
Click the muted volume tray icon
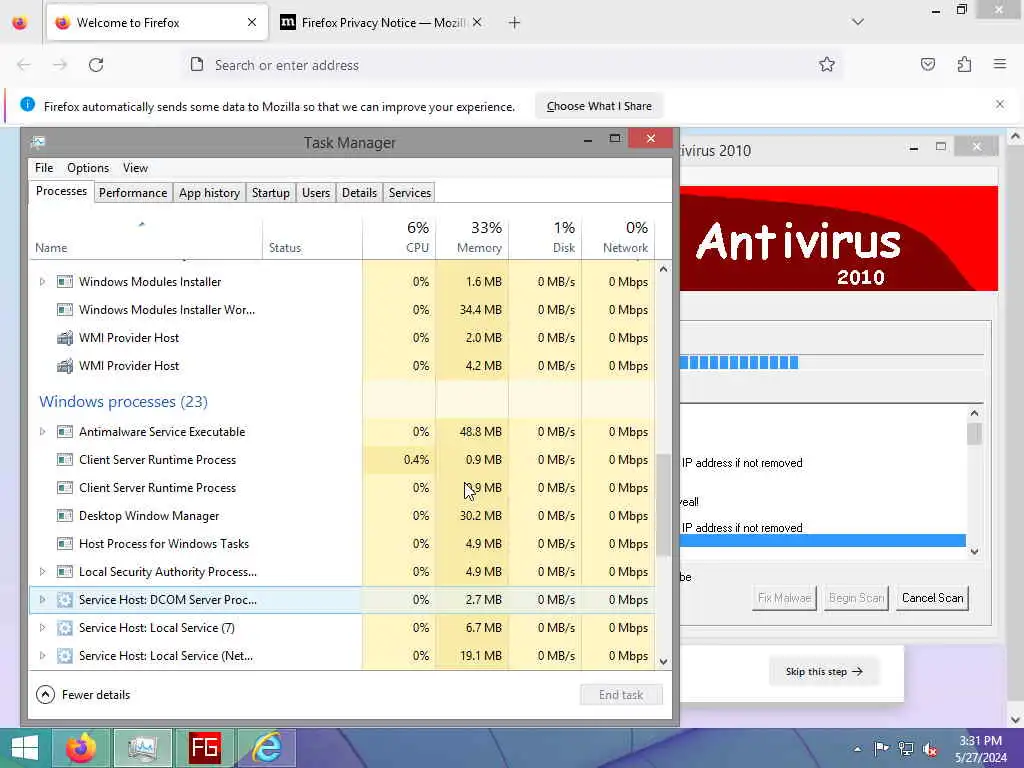tap(929, 749)
